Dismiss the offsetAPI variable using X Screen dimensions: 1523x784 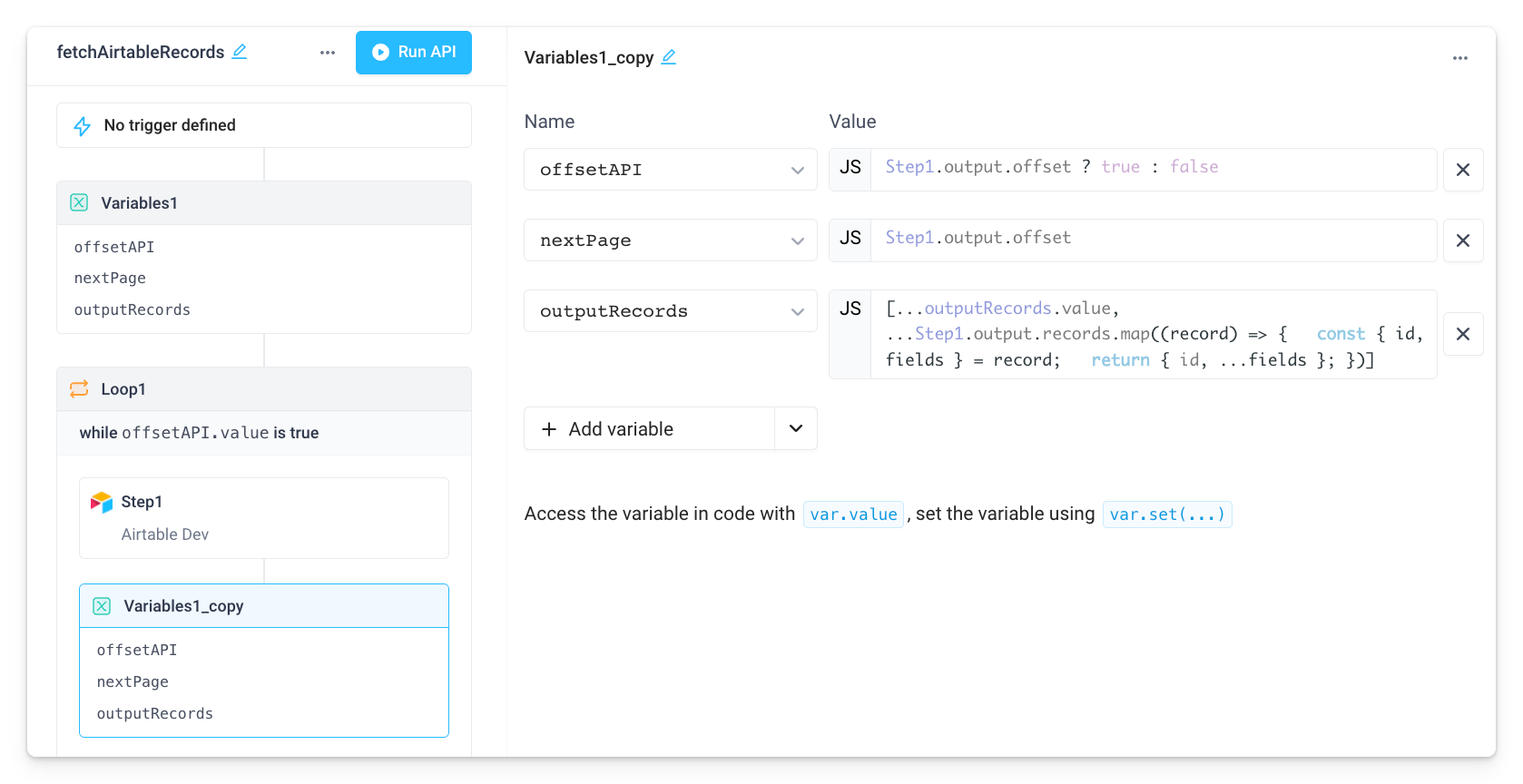coord(1463,170)
